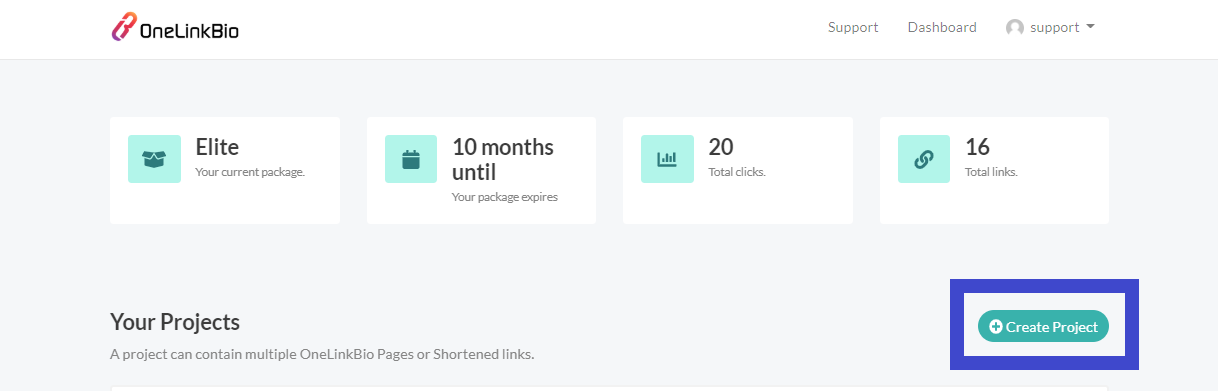Click the projects description text below heading
Viewport: 1218px width, 391px height.
tap(322, 354)
